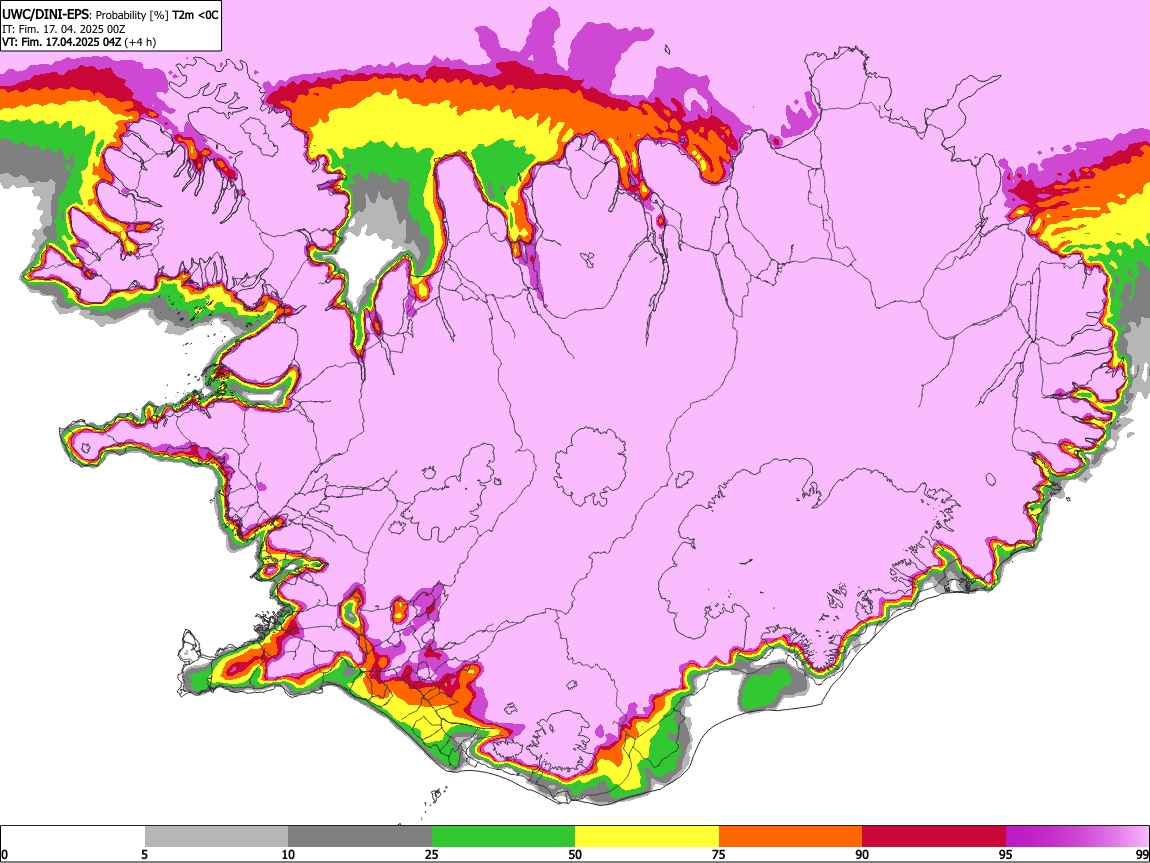
Task: Click the '(+4 h)' forecast offset text
Action: [140, 42]
